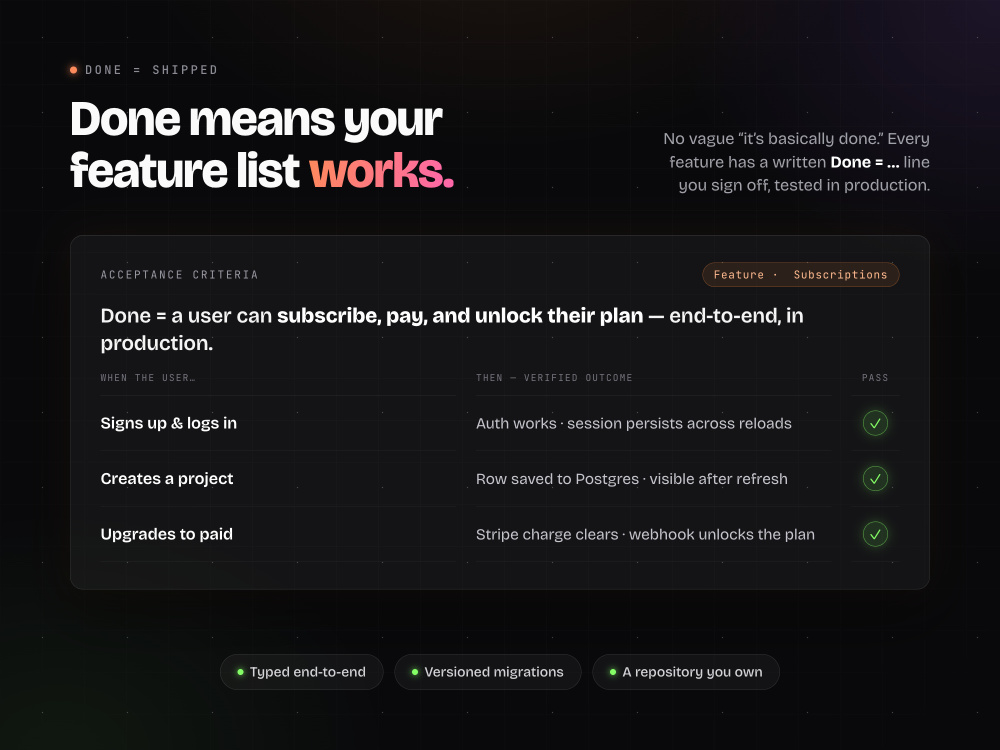Click the pass checkmark for Signs up & logs in
1000x750 pixels.
coord(875,423)
